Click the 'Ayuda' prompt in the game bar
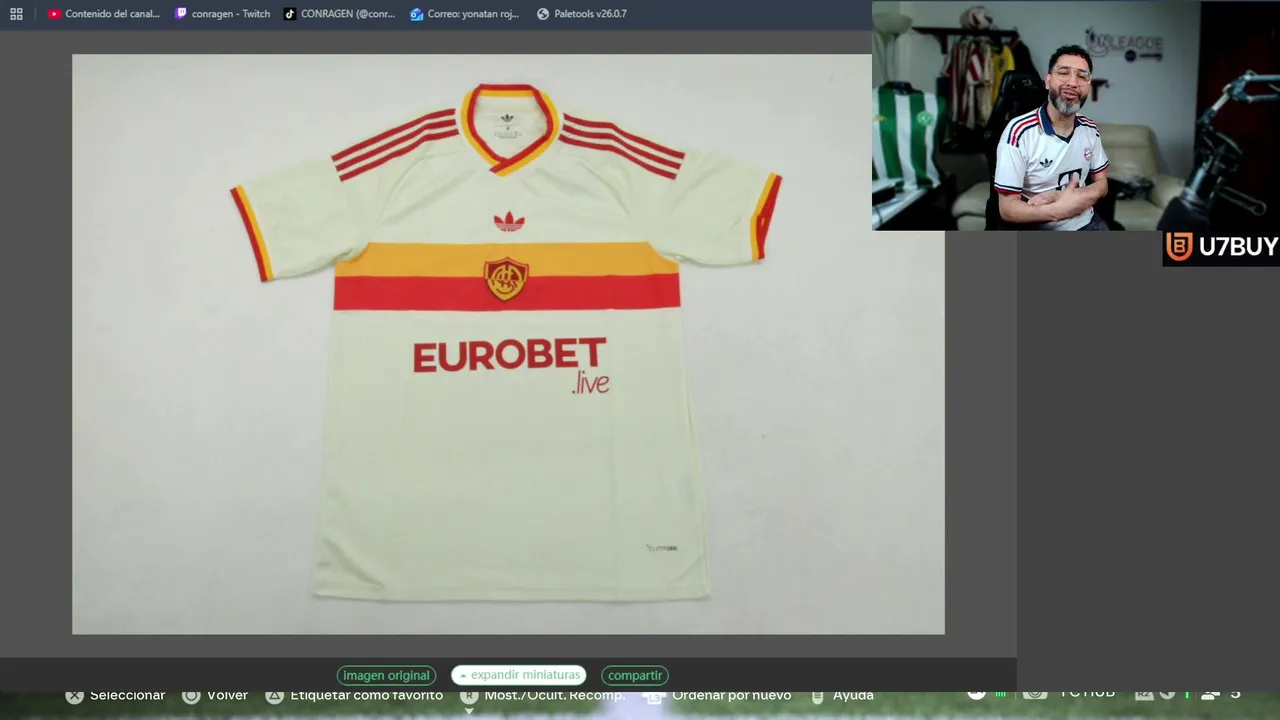The height and width of the screenshot is (720, 1280). (842, 695)
